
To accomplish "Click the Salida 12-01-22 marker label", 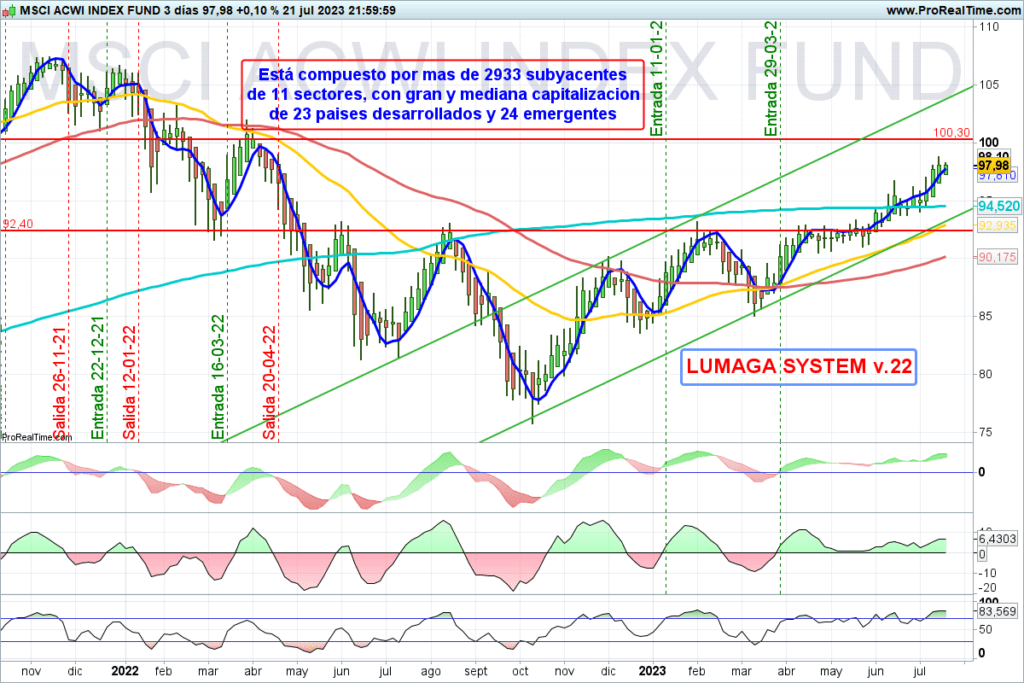I will (x=129, y=383).
